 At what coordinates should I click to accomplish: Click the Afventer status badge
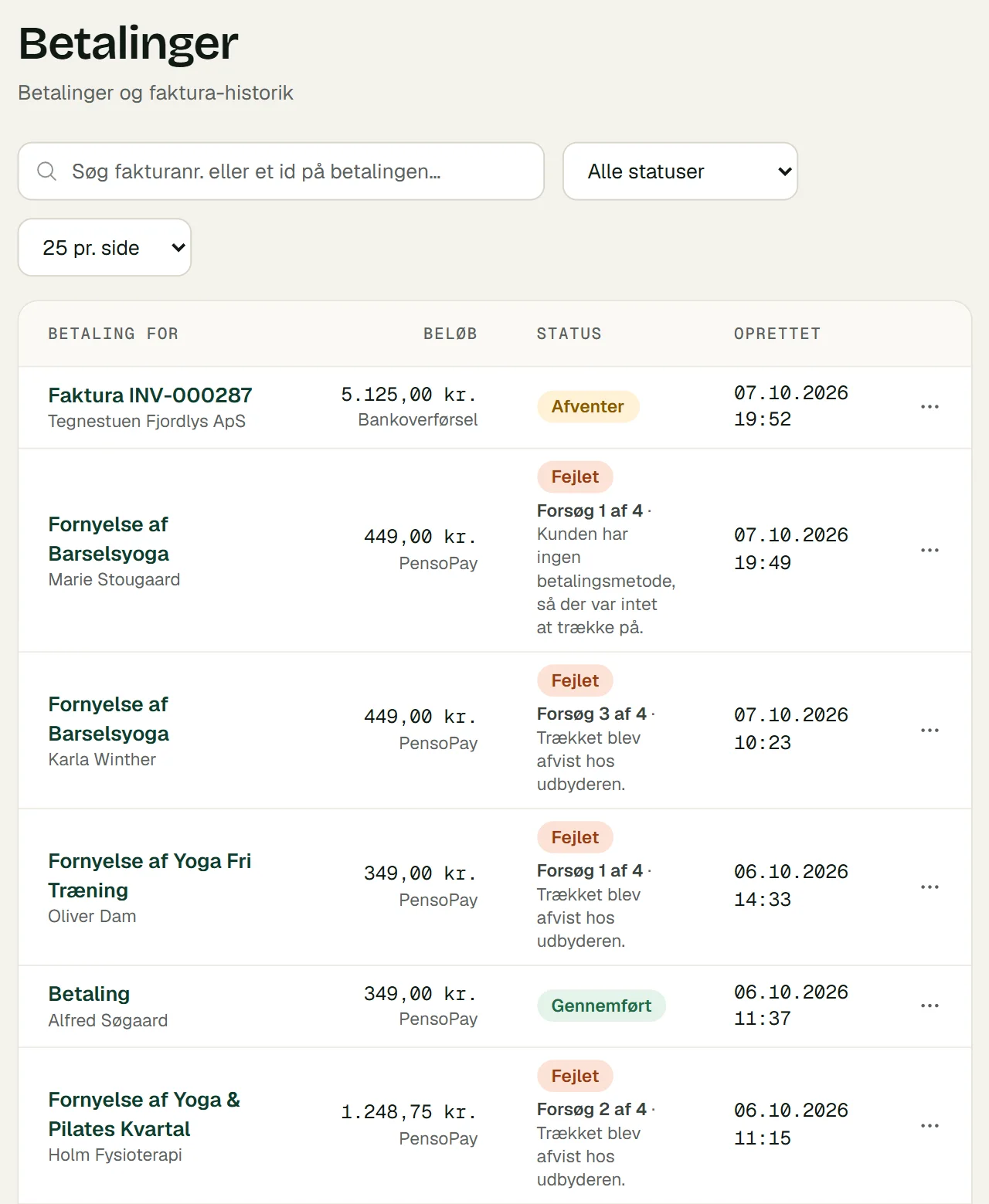588,407
